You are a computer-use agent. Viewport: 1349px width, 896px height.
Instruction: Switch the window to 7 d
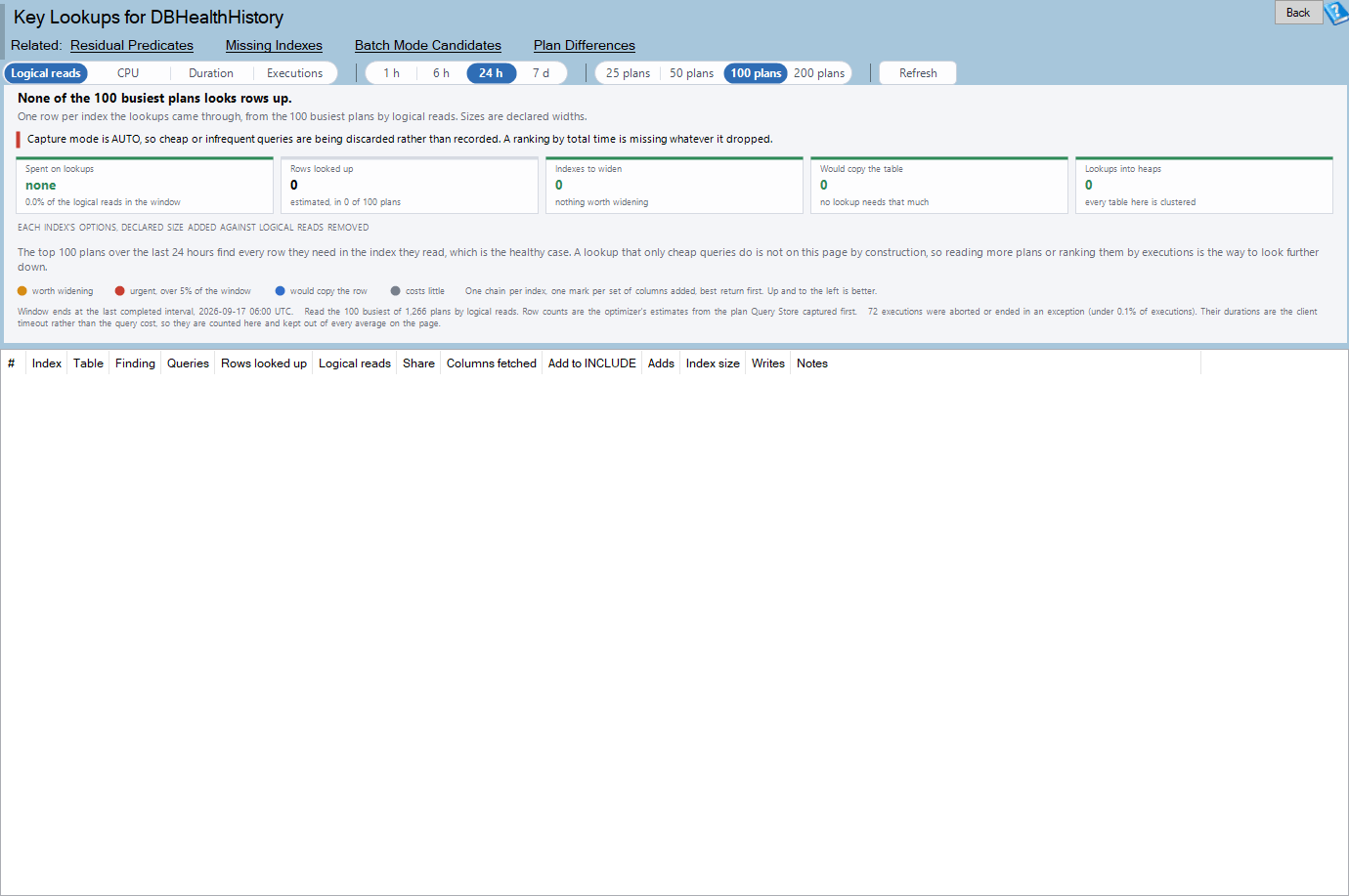541,73
